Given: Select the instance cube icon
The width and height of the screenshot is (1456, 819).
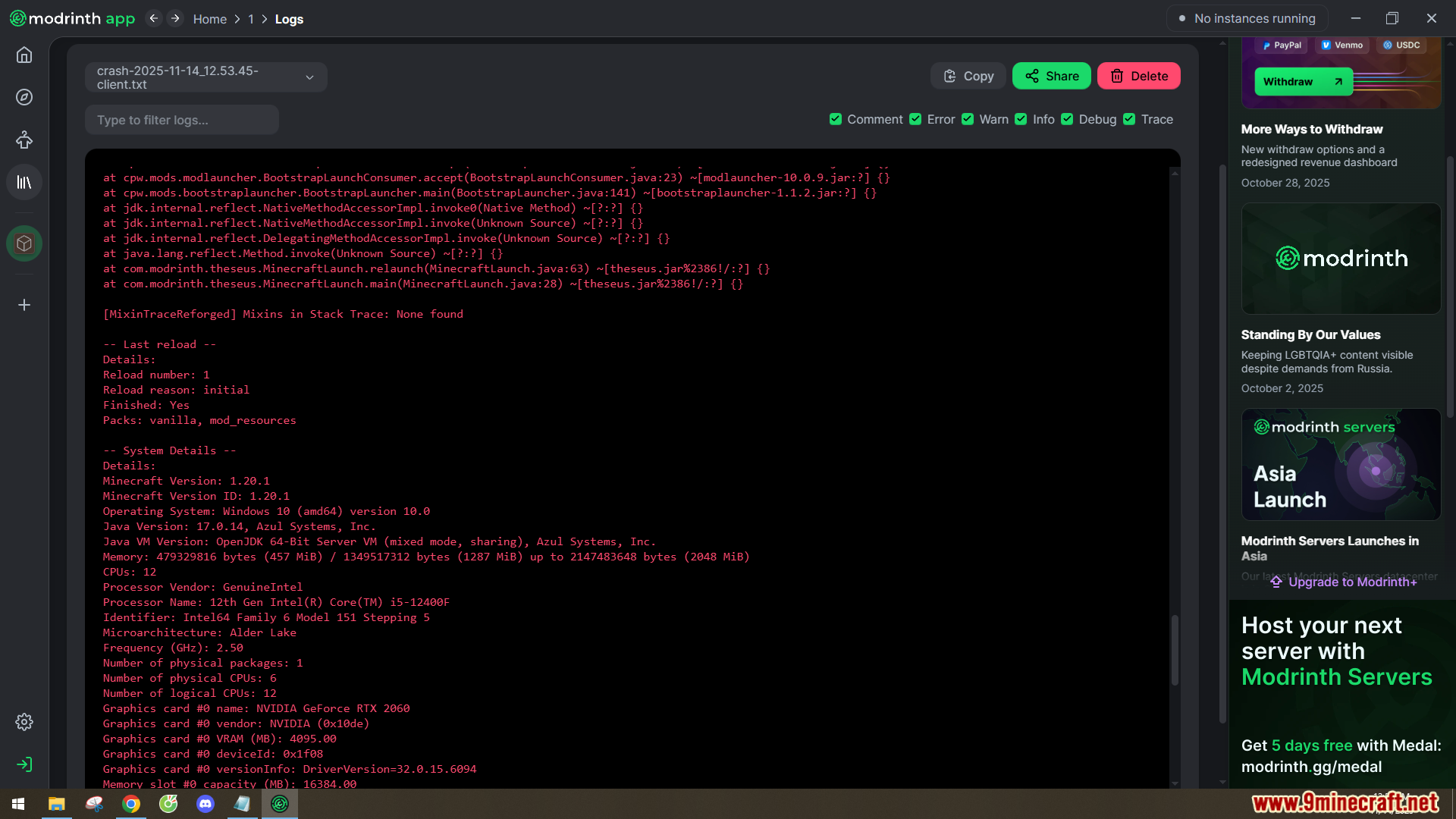Looking at the screenshot, I should [x=24, y=243].
